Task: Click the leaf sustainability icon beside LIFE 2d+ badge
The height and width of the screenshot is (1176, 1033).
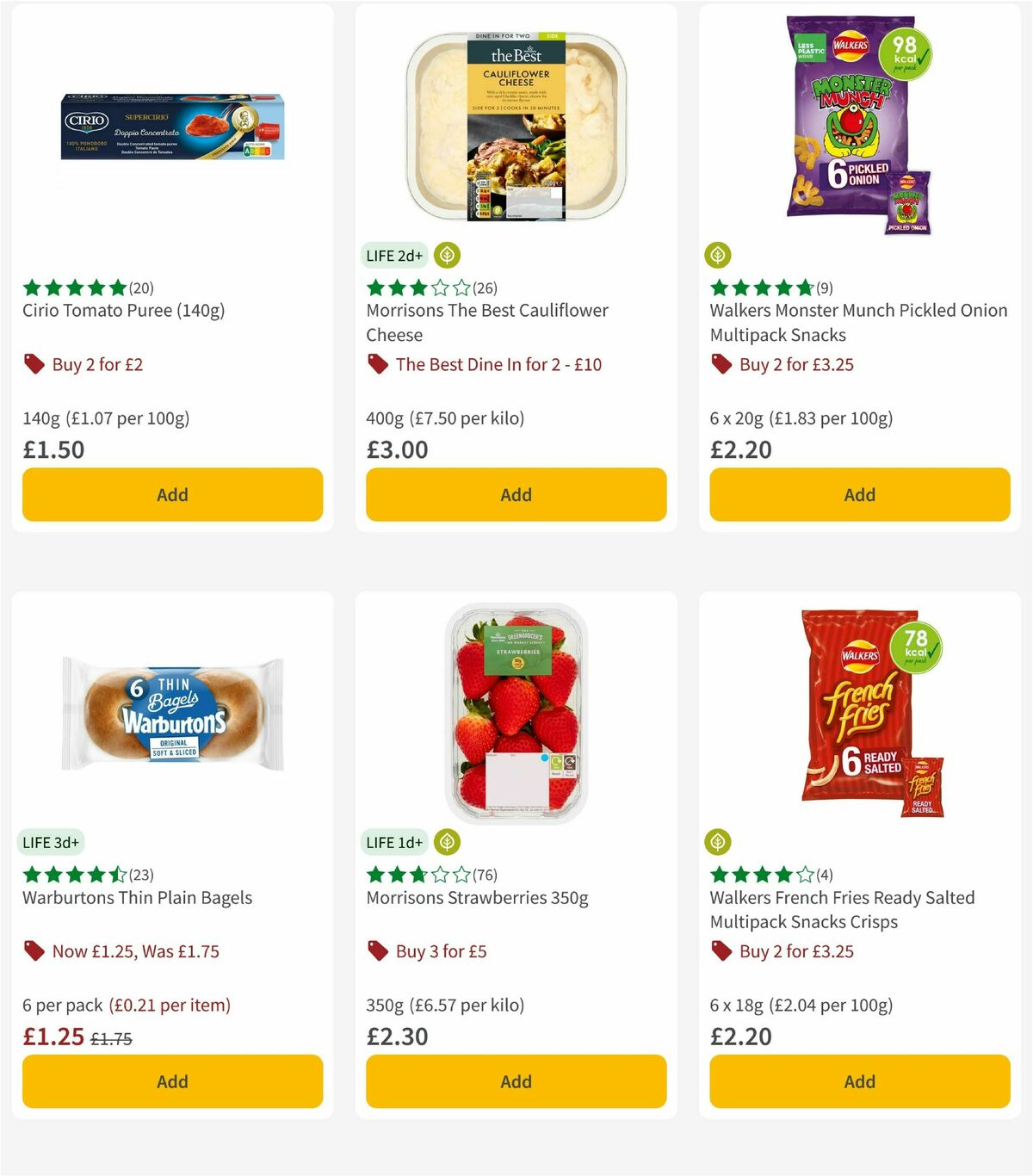Action: pos(446,255)
